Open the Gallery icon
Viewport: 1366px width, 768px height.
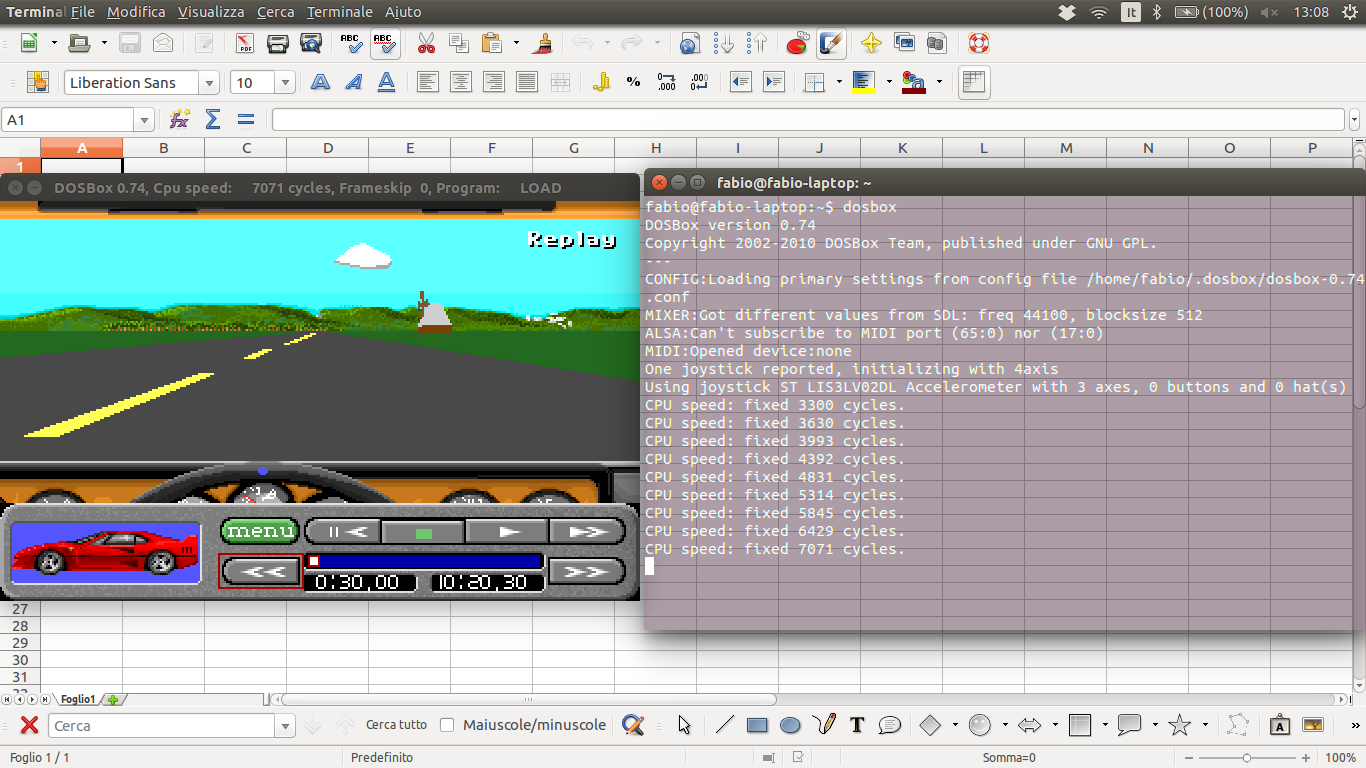click(904, 43)
